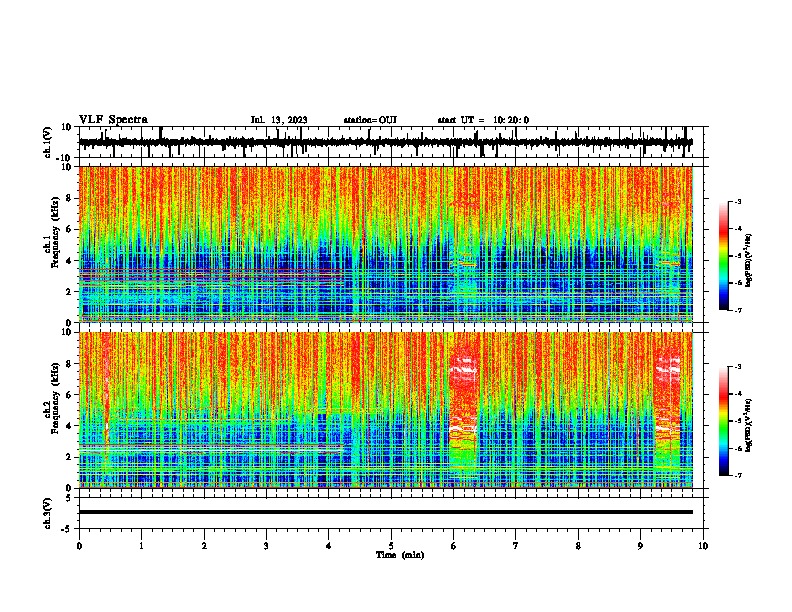Click the time axis tick label "0"

(79, 546)
